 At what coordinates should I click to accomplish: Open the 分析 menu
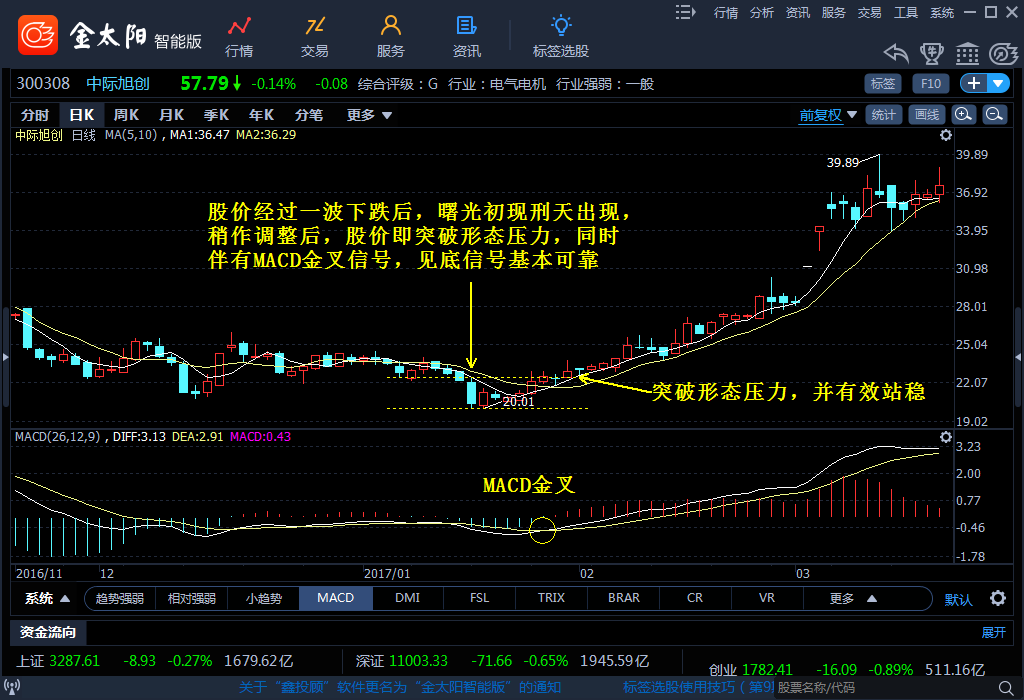(761, 12)
